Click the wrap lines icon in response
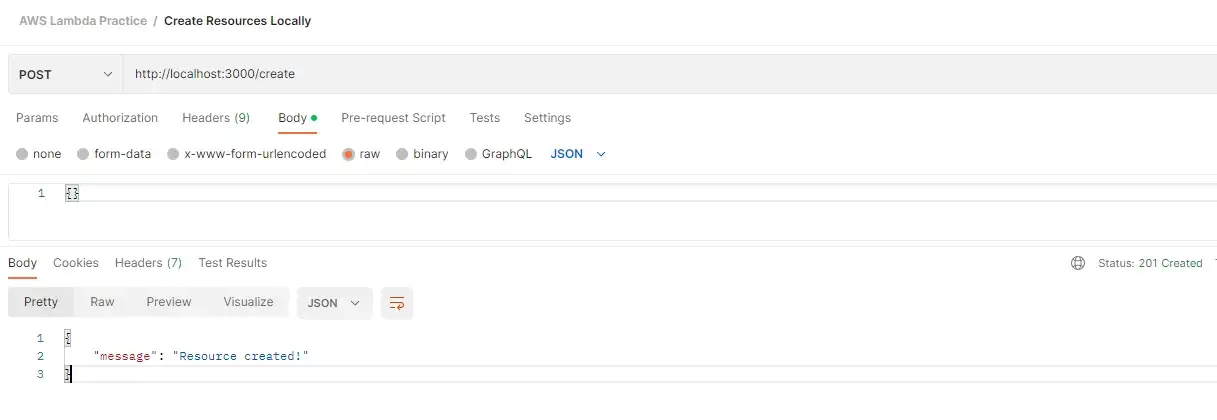Image resolution: width=1217 pixels, height=420 pixels. click(397, 303)
